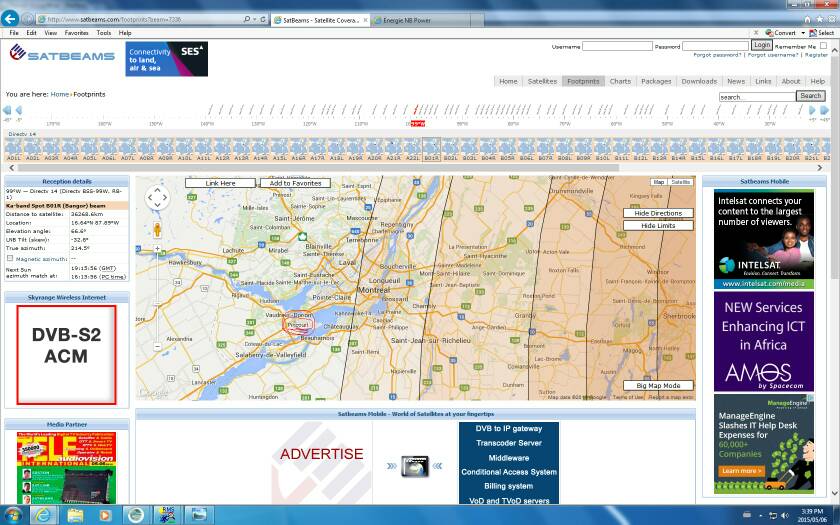Switch map to Map view

[658, 182]
